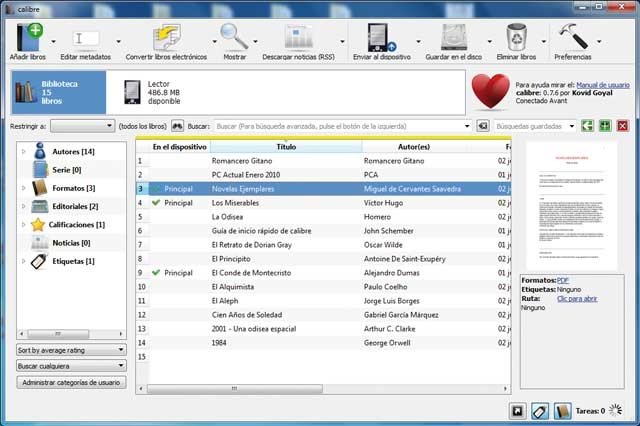This screenshot has width=640, height=426.
Task: Select the Lector device view
Action: click(x=152, y=92)
